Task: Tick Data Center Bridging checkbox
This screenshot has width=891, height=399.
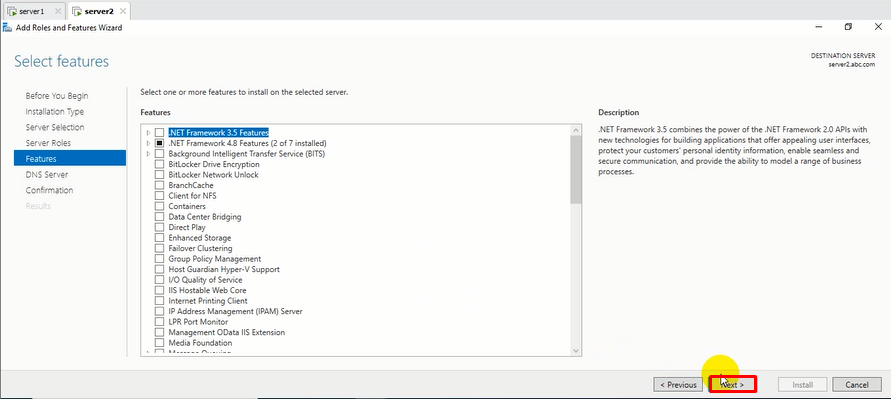Action: pyautogui.click(x=159, y=217)
